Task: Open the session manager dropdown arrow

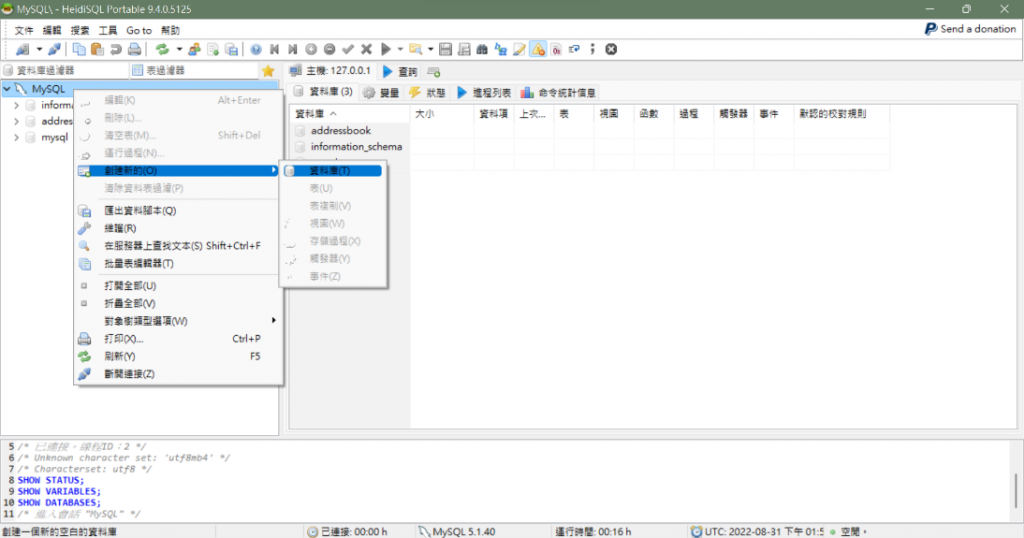Action: coord(39,50)
